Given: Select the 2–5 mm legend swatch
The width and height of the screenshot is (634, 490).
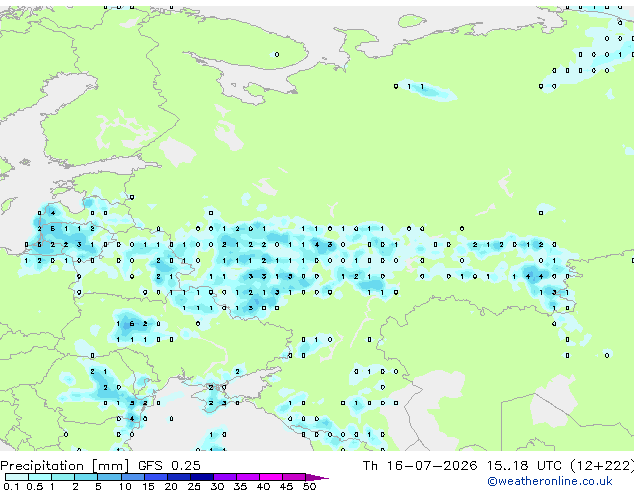Looking at the screenshot, I should click(86, 477).
